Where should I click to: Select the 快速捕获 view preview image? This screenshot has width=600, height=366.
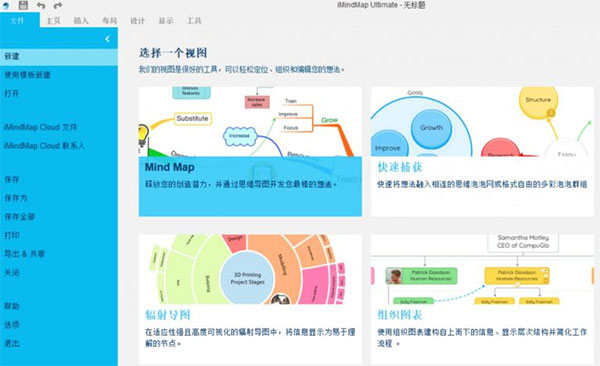482,121
